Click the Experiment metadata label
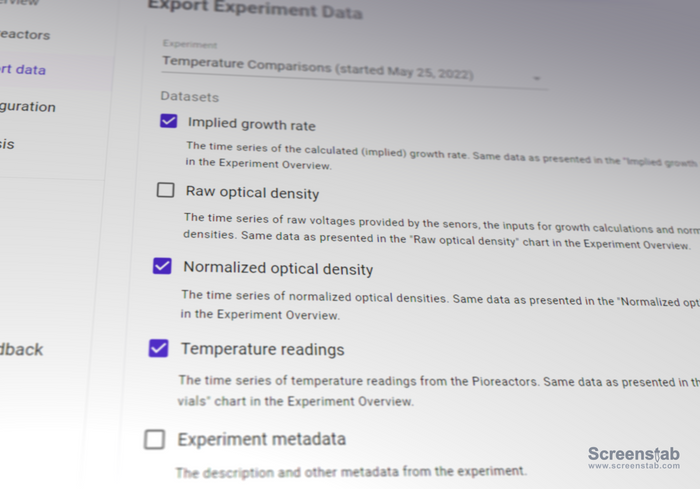The width and height of the screenshot is (700, 489). point(261,439)
